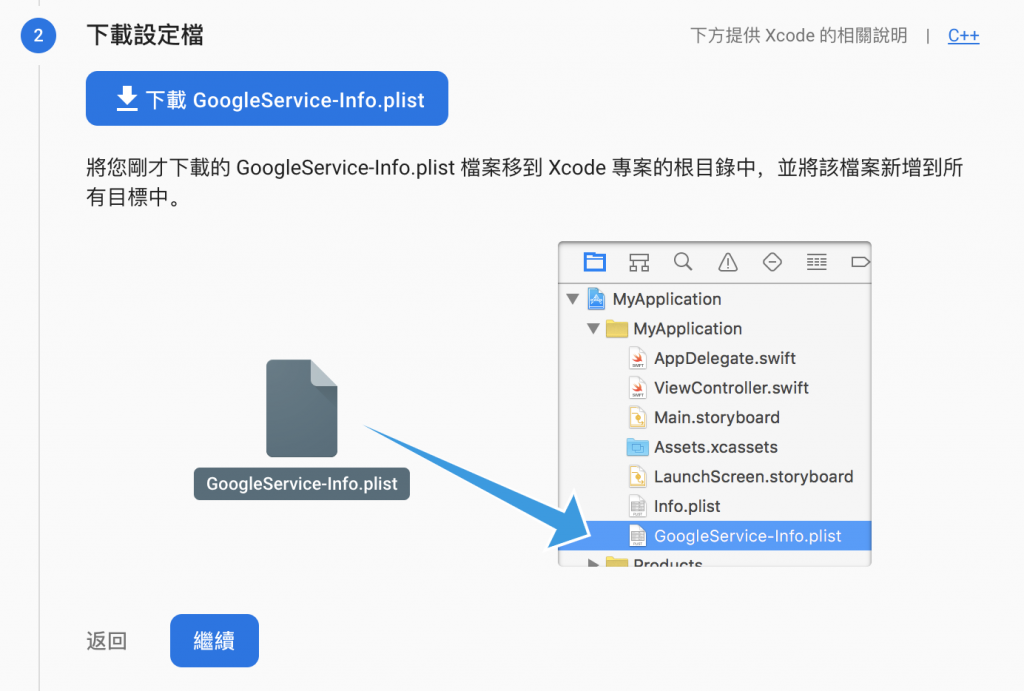Image resolution: width=1024 pixels, height=691 pixels.
Task: Select AppDelegate.swift file icon
Action: [637, 358]
